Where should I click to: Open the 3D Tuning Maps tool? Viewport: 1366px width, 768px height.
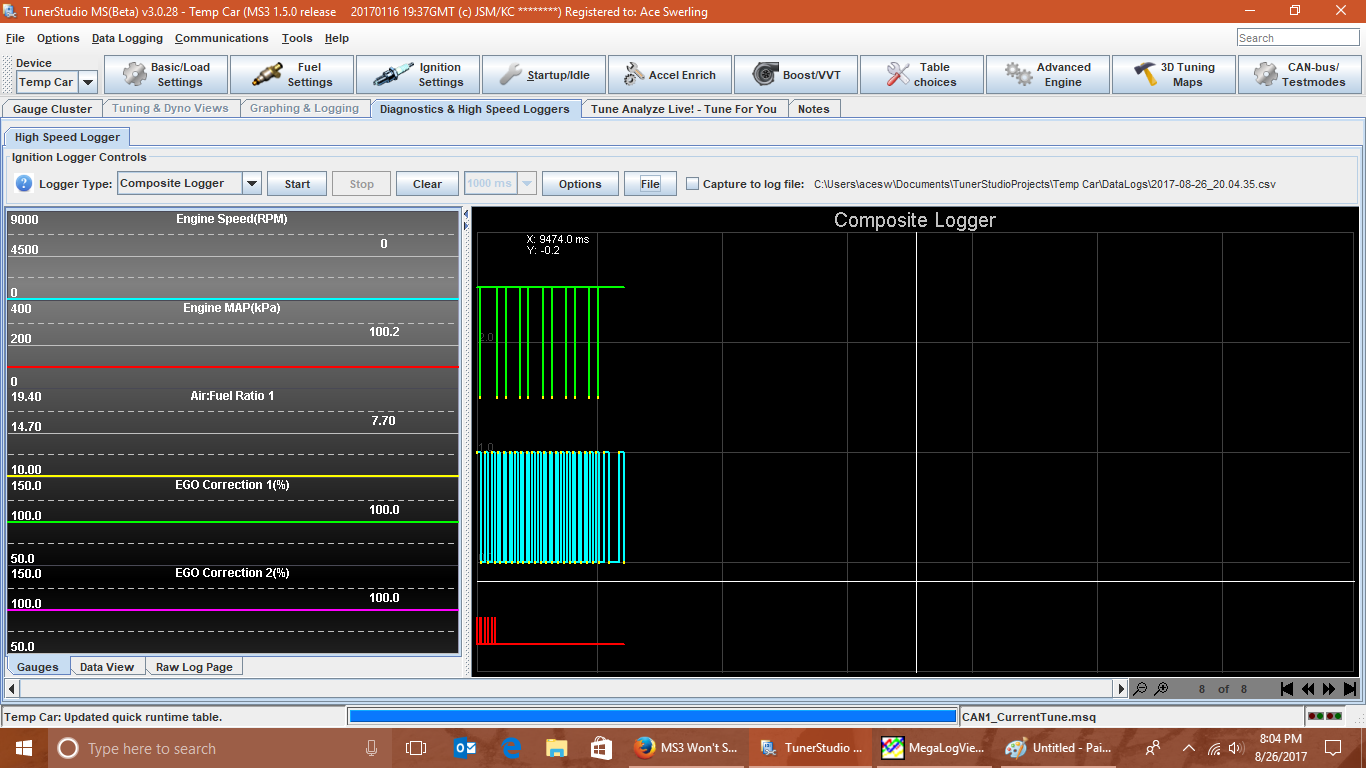(1173, 75)
